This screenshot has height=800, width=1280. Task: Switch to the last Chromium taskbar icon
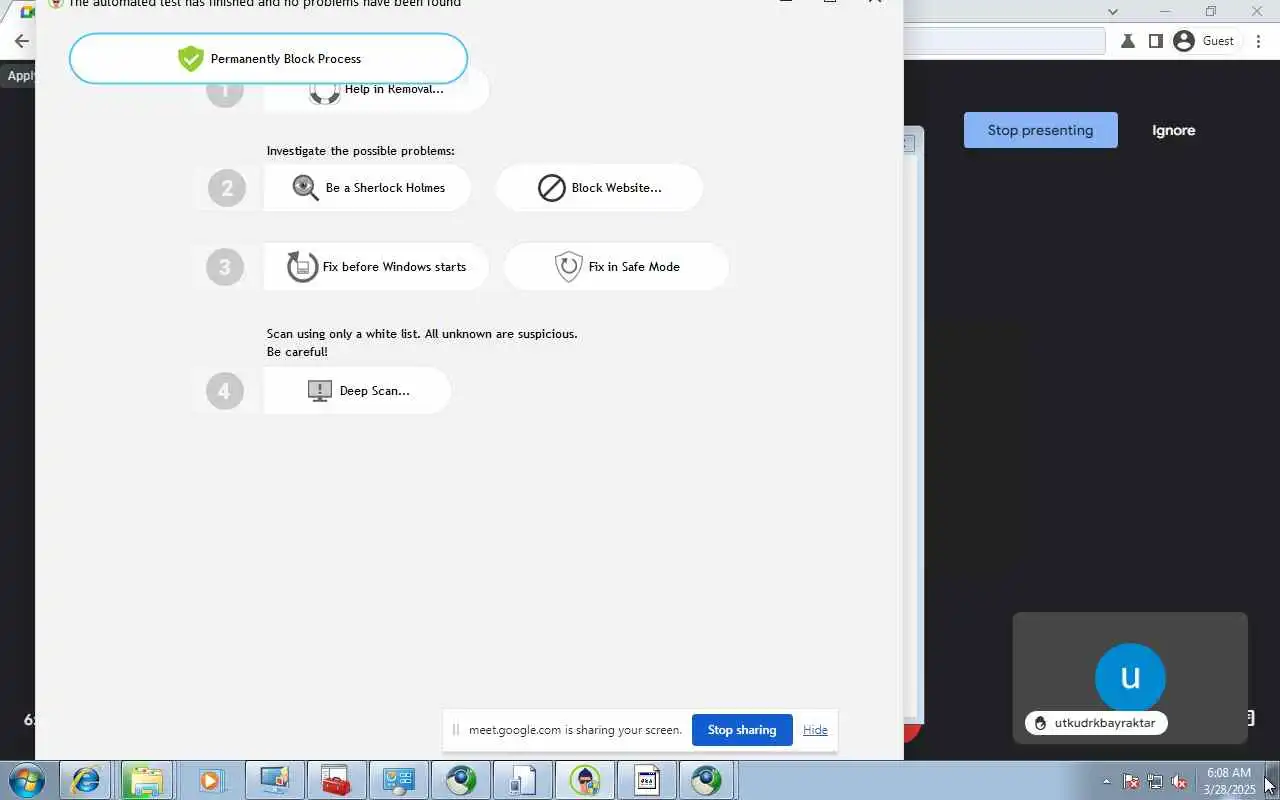tap(707, 780)
